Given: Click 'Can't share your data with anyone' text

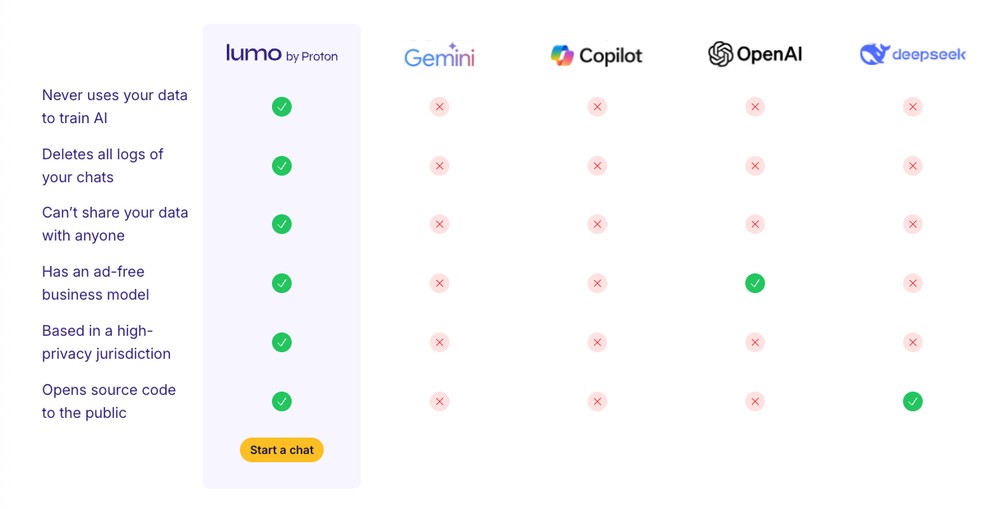Looking at the screenshot, I should pyautogui.click(x=115, y=225).
